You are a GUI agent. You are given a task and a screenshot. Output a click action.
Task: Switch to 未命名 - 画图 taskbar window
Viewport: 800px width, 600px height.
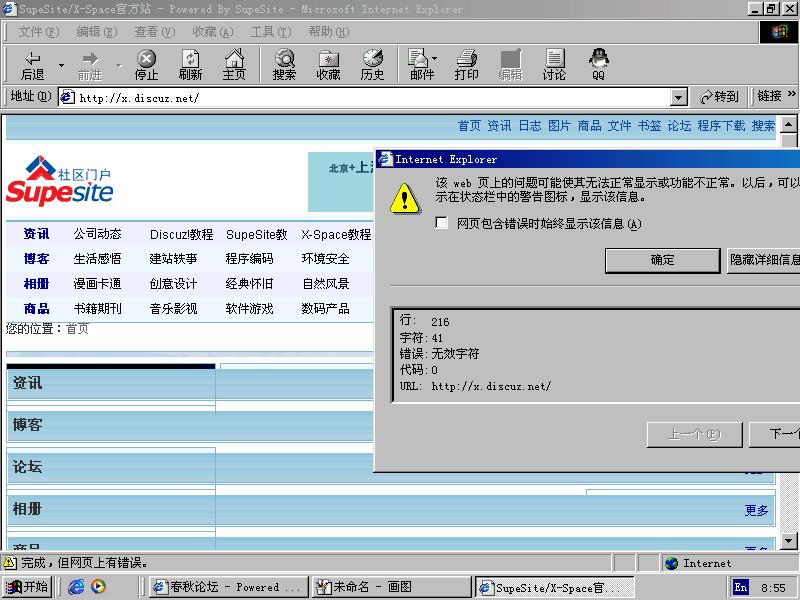pyautogui.click(x=391, y=587)
